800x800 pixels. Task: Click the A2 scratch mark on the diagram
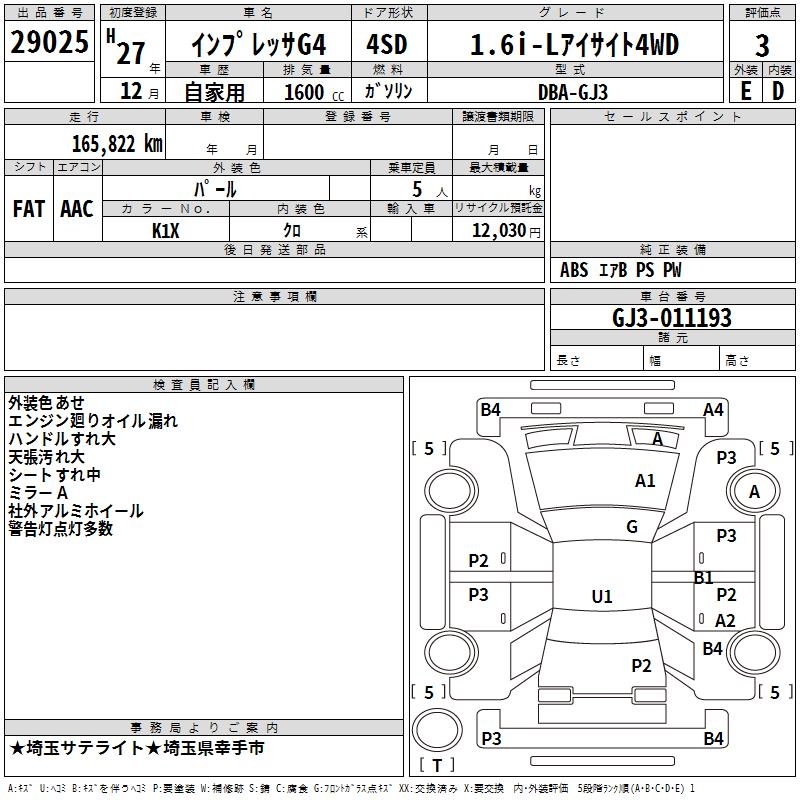[725, 621]
